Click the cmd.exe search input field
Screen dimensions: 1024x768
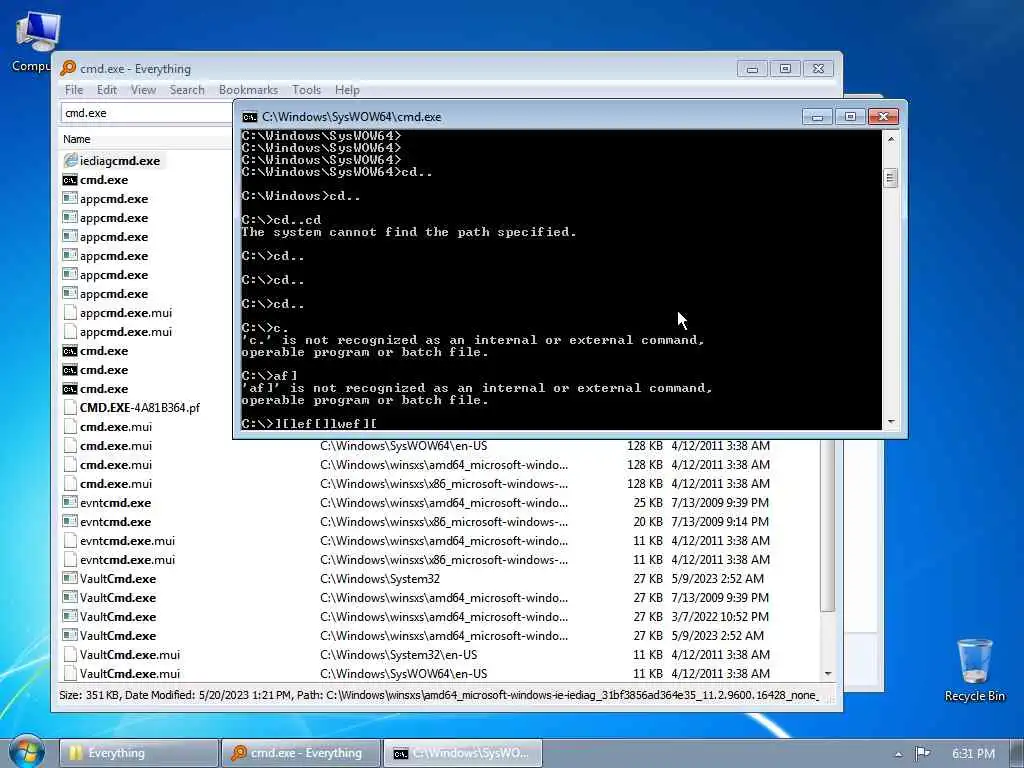[147, 113]
